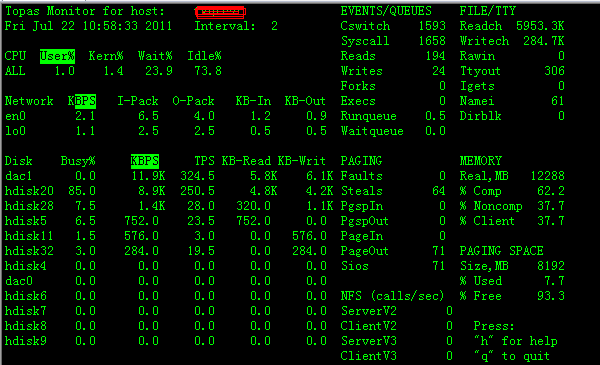
Task: Click the Wait% CPU column header
Action: pos(155,56)
